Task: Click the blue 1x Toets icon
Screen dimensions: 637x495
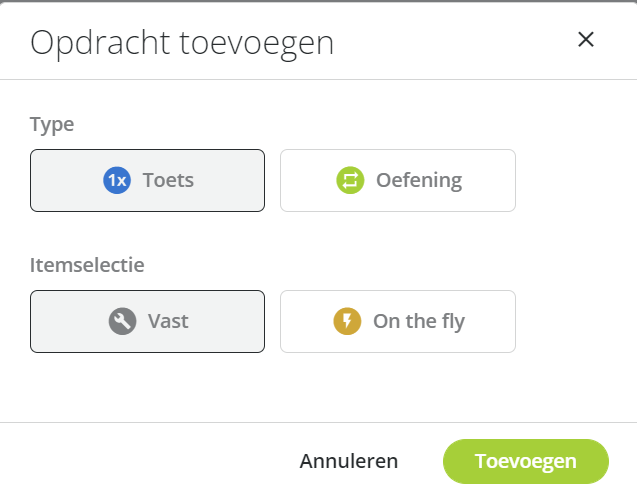Action: click(117, 180)
